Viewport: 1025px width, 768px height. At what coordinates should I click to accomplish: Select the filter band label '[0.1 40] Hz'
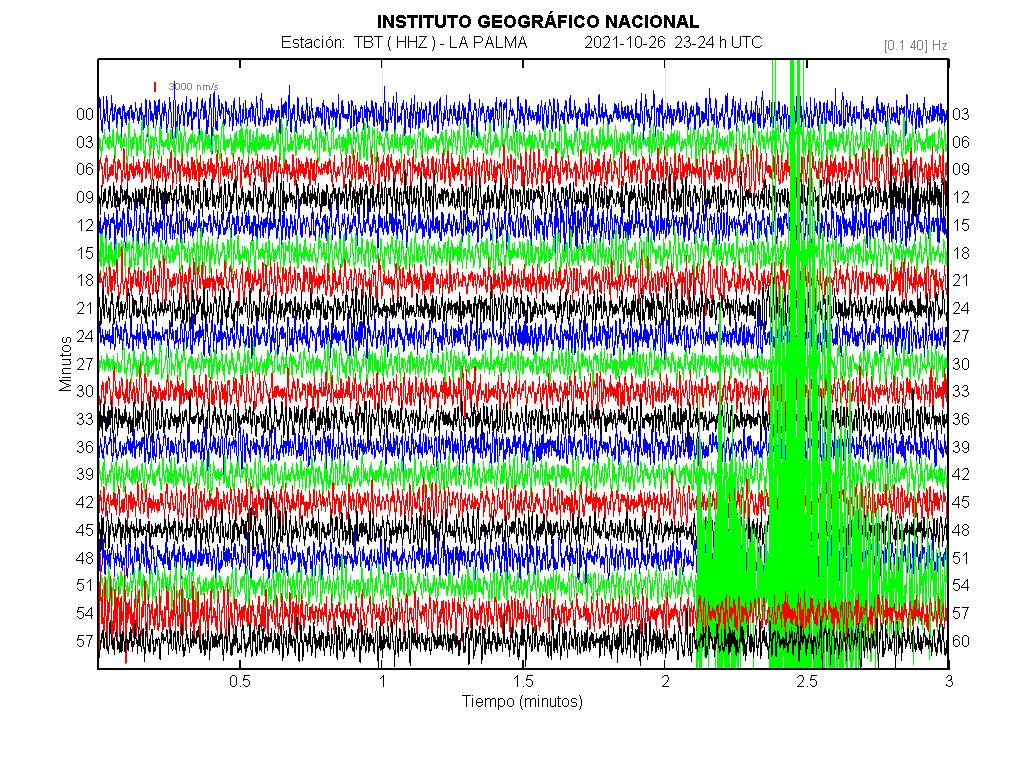915,46
